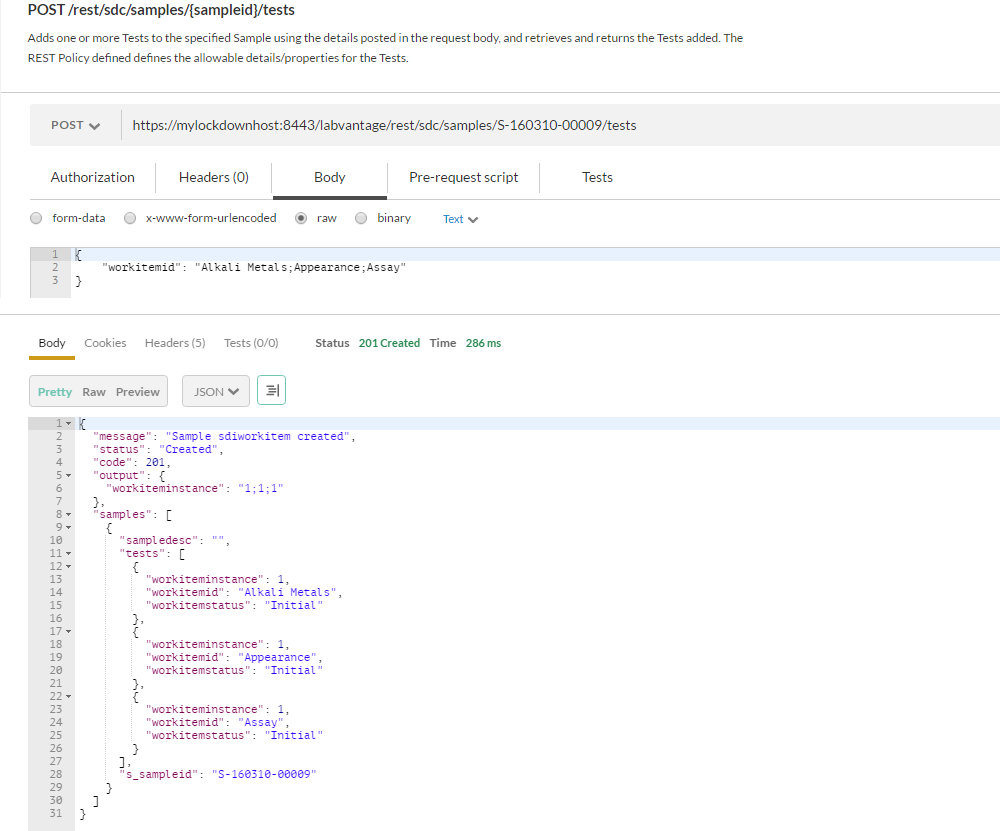Open the JSON response format dropdown
The image size is (1000, 831).
[x=216, y=391]
